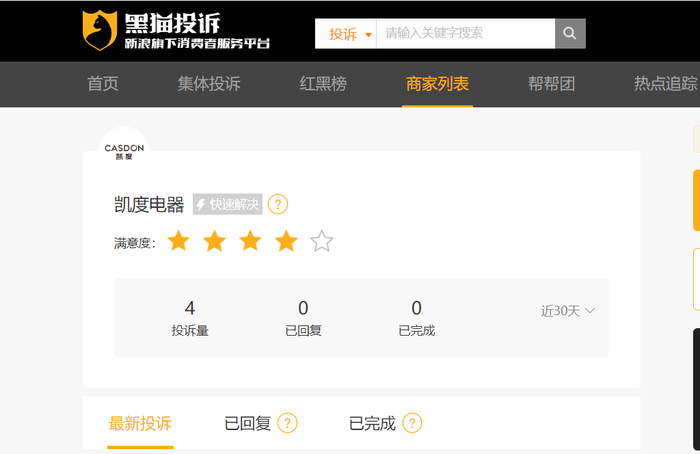Click the help icon next to 已完成 tab
The image size is (700, 454).
coord(412,423)
